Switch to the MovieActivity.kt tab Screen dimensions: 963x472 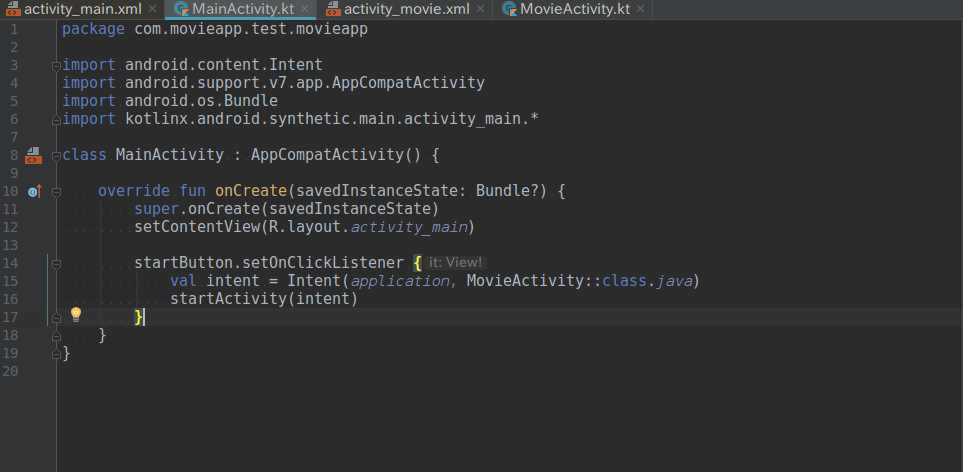574,9
